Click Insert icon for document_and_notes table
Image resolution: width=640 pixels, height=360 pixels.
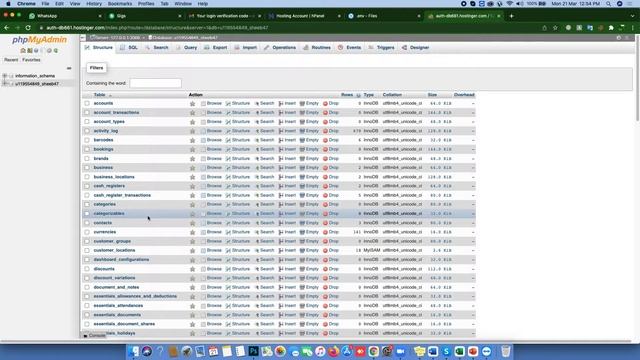click(x=281, y=287)
